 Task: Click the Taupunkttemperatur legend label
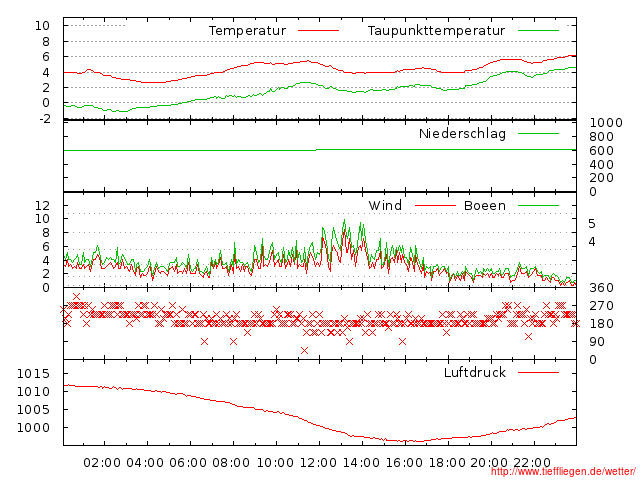(x=436, y=31)
